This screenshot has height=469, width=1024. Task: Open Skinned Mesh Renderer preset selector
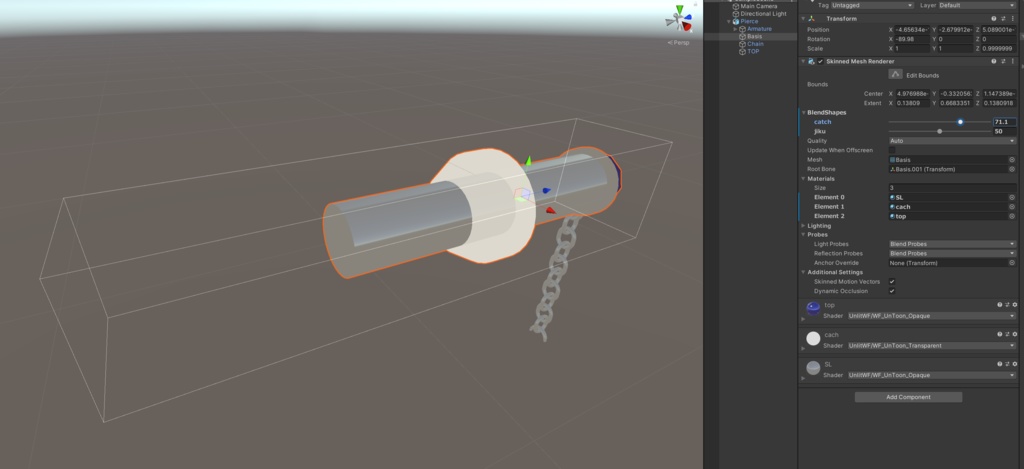[x=1004, y=61]
